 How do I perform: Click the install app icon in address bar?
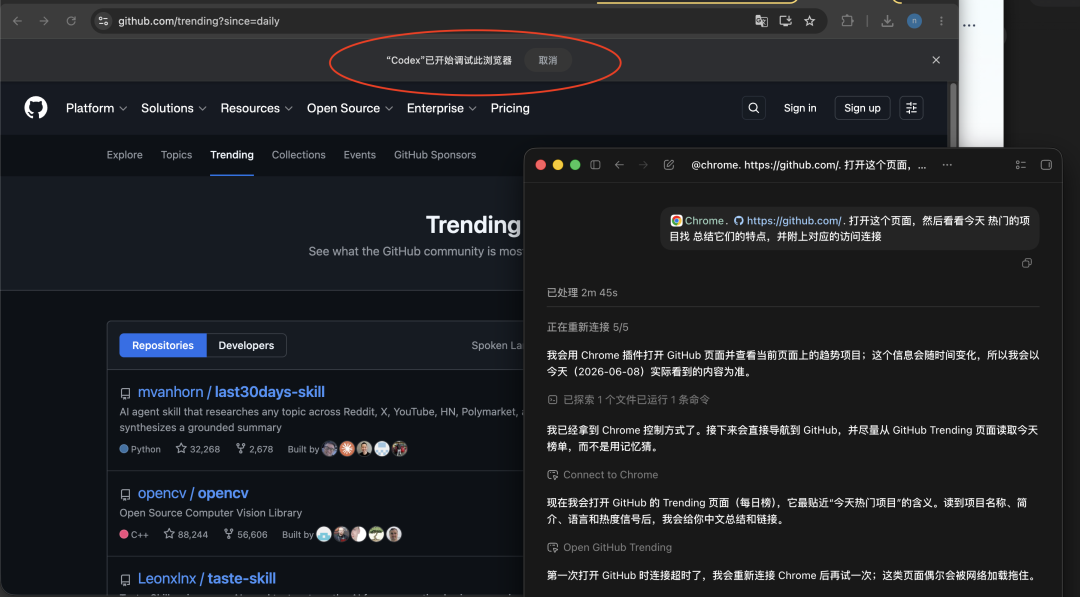[x=785, y=21]
